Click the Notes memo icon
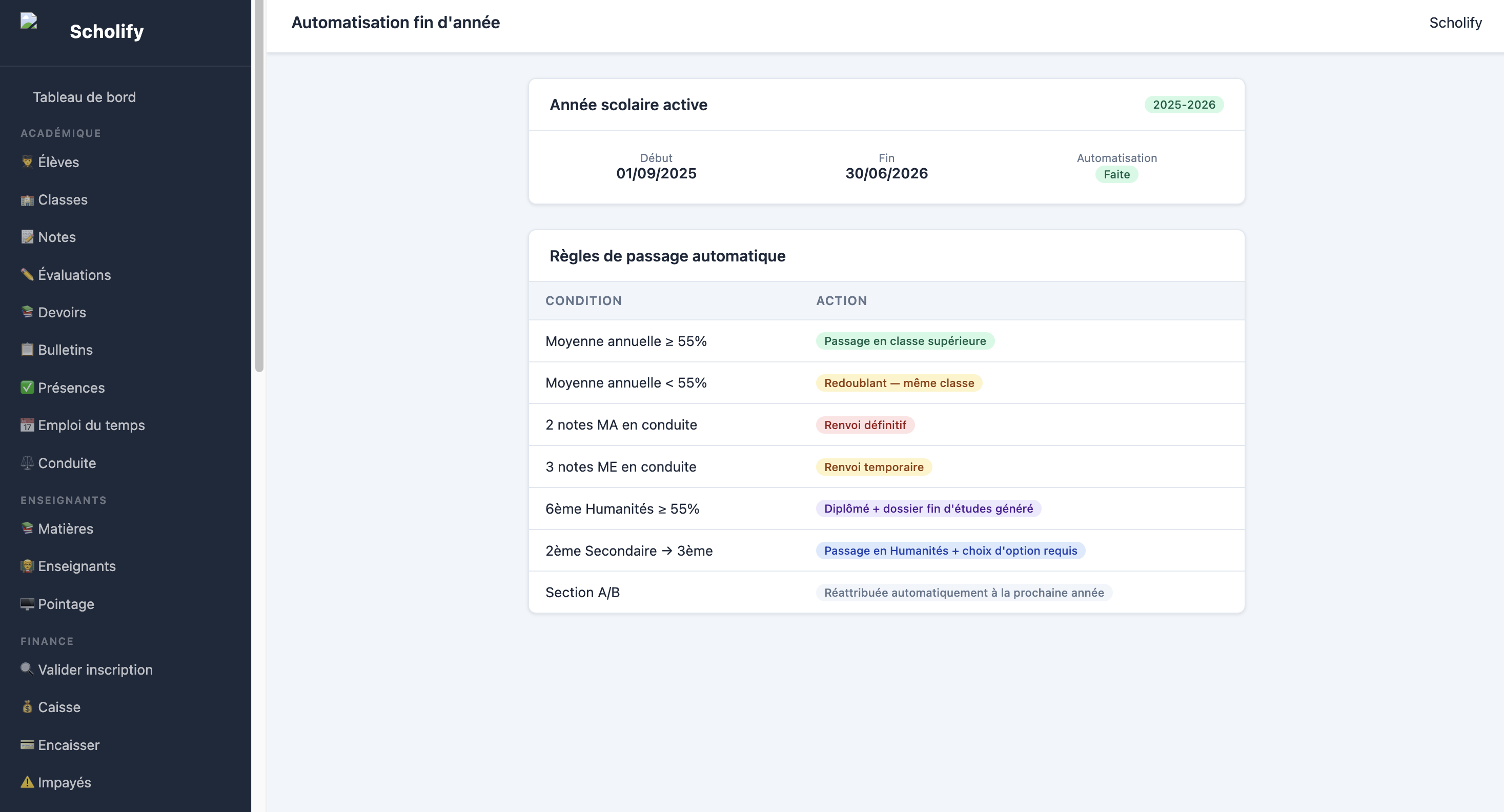 pos(28,237)
